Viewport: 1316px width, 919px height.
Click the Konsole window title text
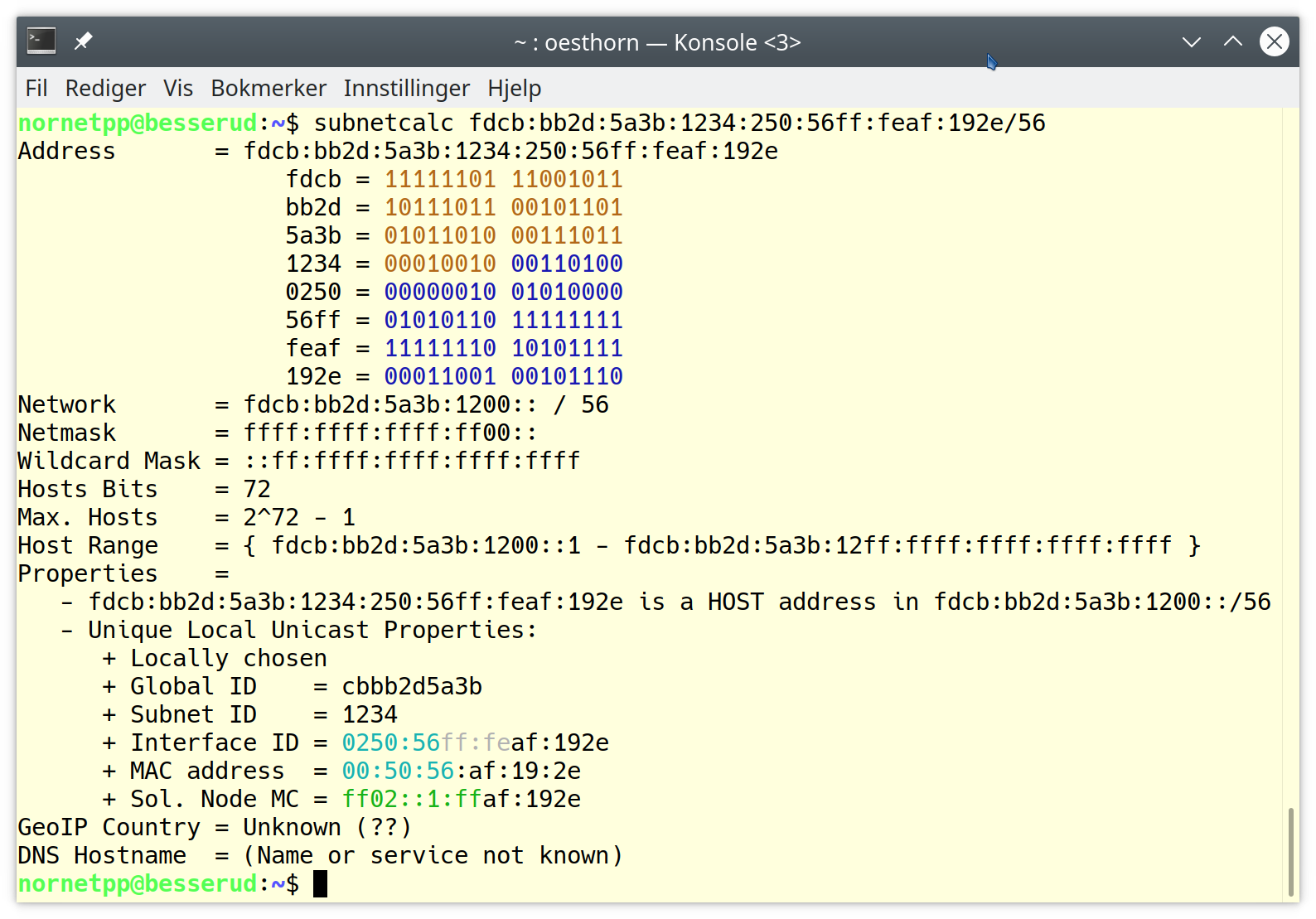coord(657,42)
